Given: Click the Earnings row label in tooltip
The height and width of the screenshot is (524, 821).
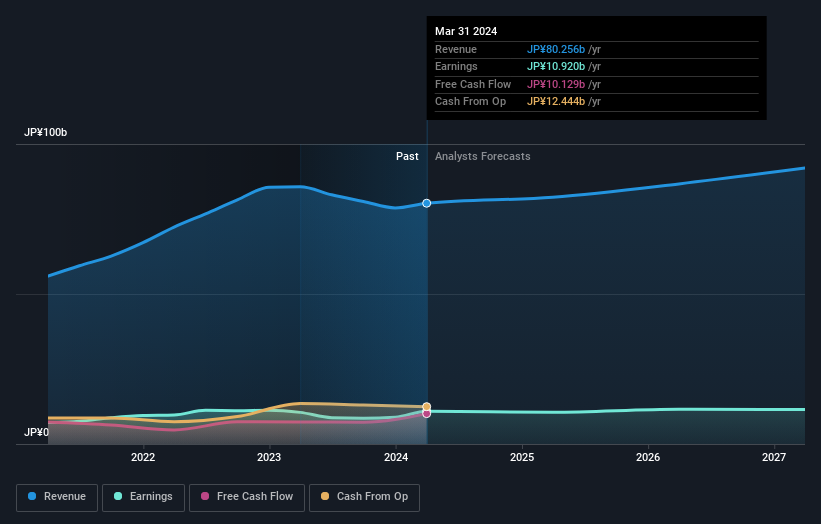Looking at the screenshot, I should [456, 66].
